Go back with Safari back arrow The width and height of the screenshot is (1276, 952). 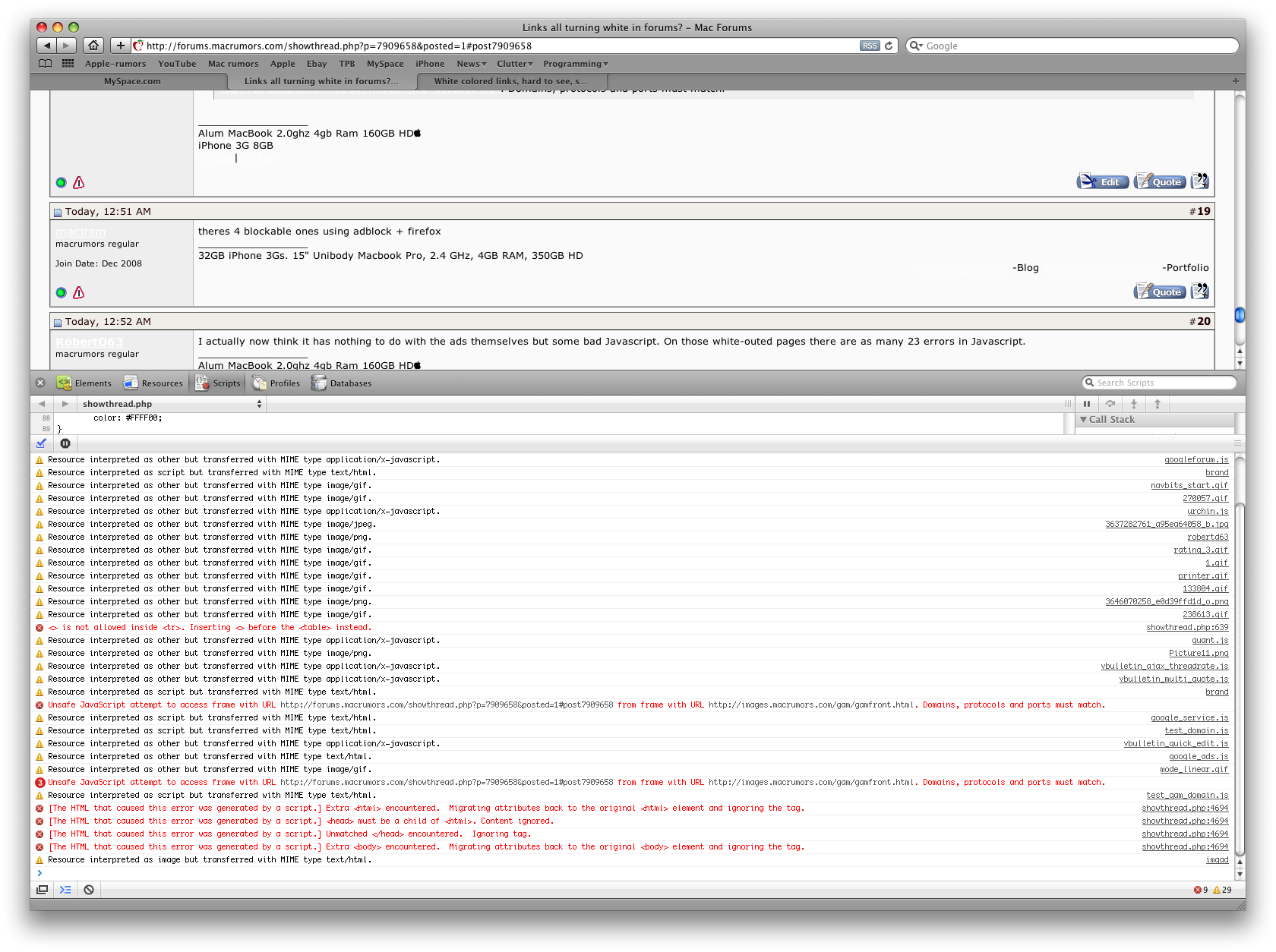pos(46,46)
